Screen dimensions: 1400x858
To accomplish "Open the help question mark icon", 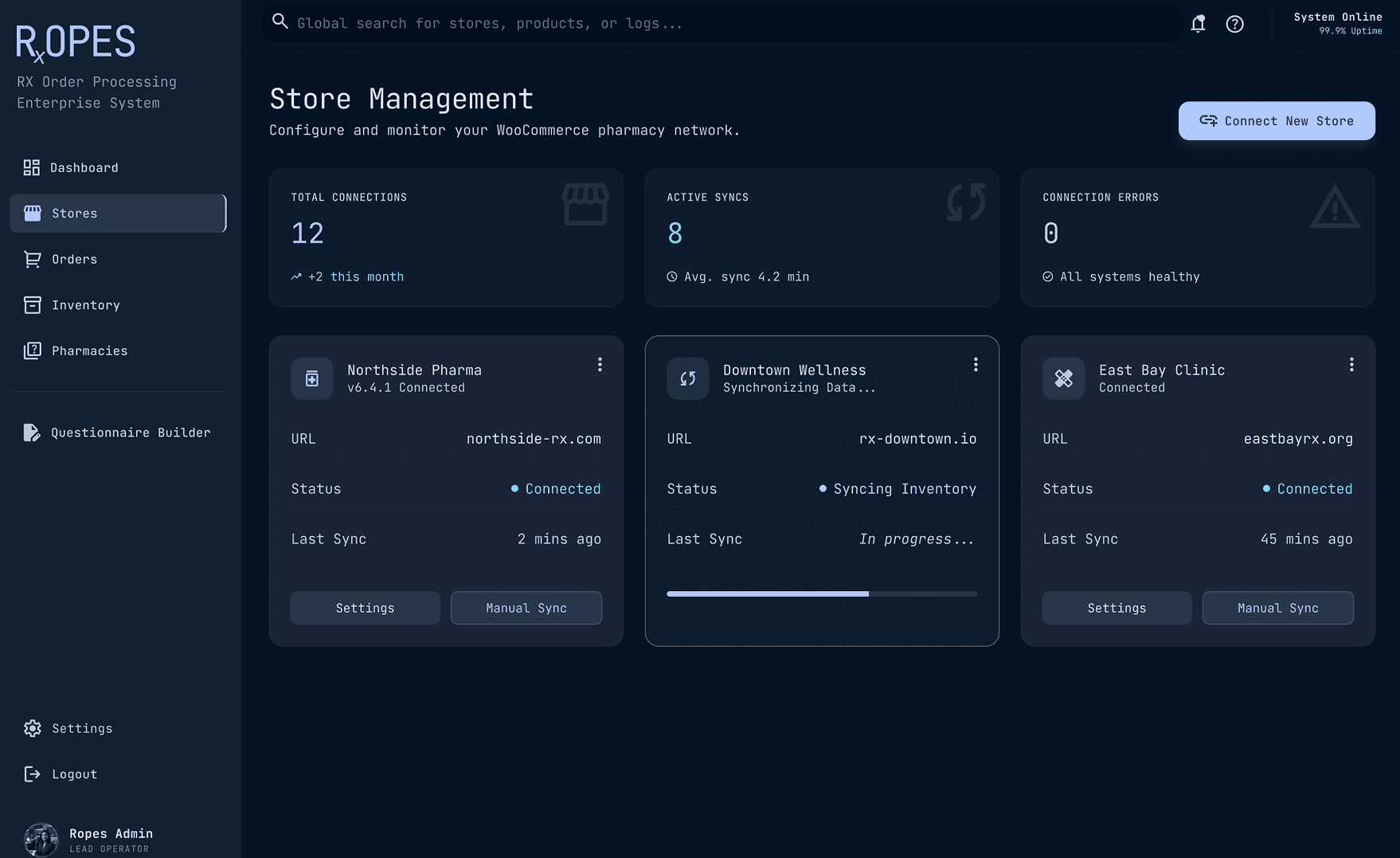I will [1234, 24].
